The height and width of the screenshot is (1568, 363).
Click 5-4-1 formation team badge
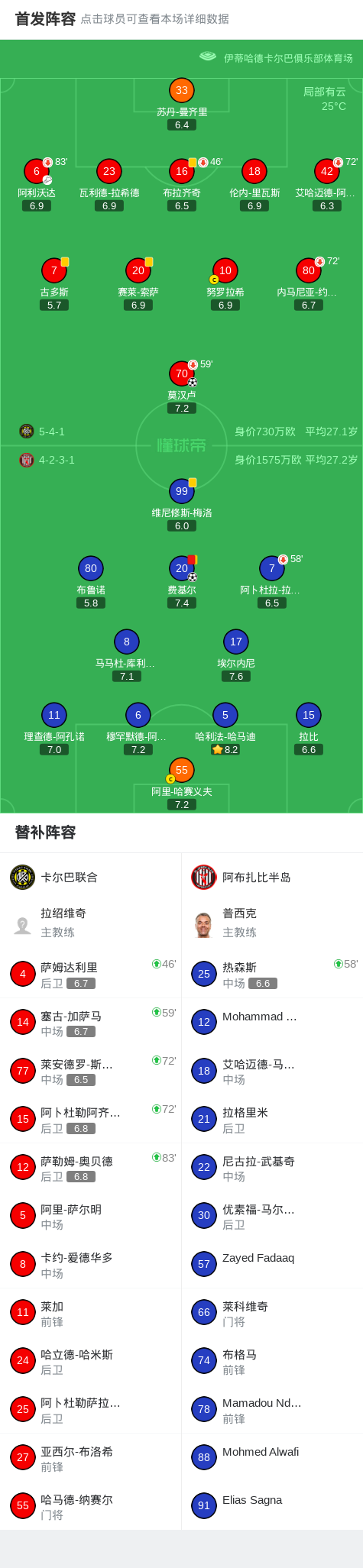point(27,431)
